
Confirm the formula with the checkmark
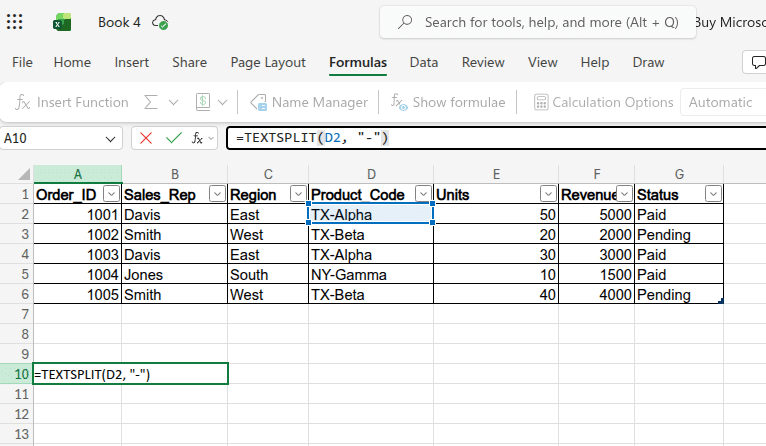(173, 138)
